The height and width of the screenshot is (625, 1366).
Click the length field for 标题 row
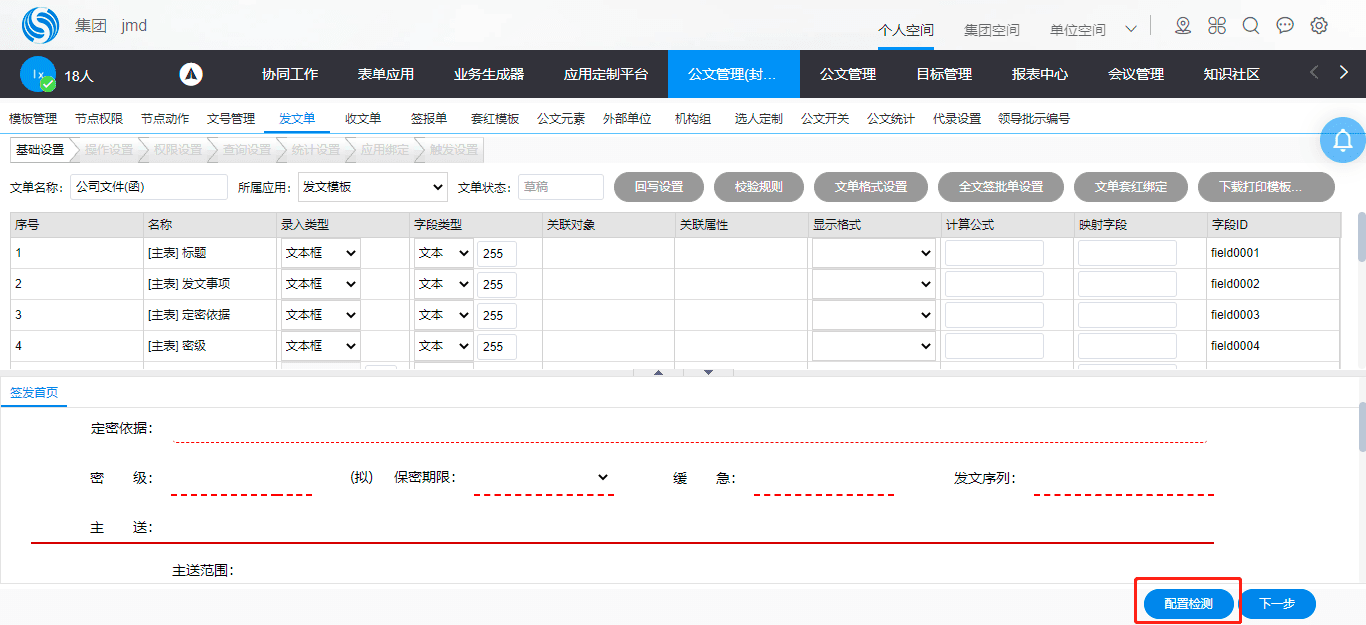[497, 254]
